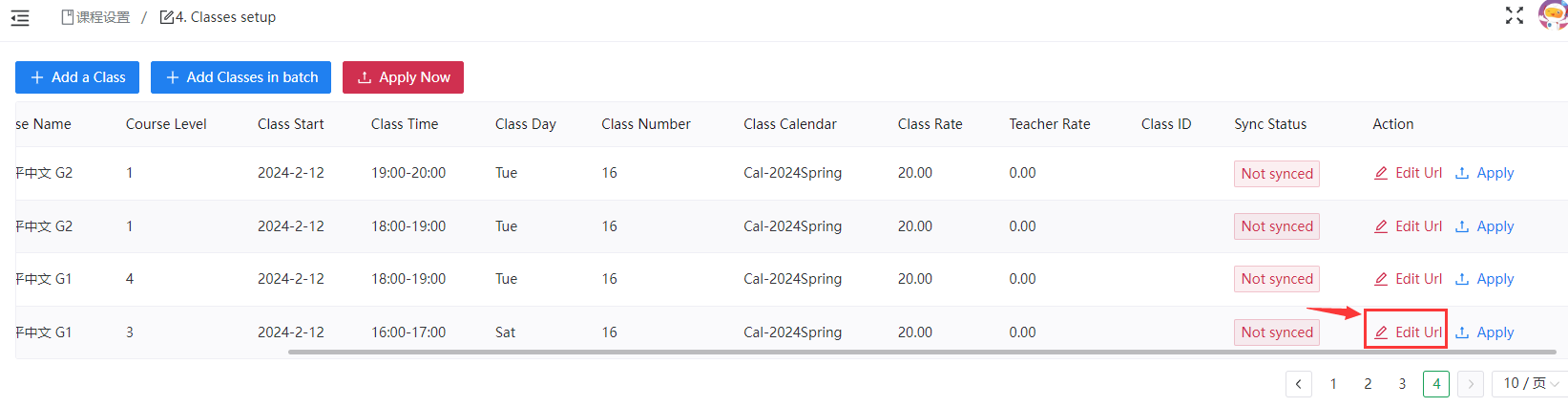Screen dimensions: 1568x407
Task: Apply the Saturday 16:00-17:00 class
Action: click(1485, 332)
